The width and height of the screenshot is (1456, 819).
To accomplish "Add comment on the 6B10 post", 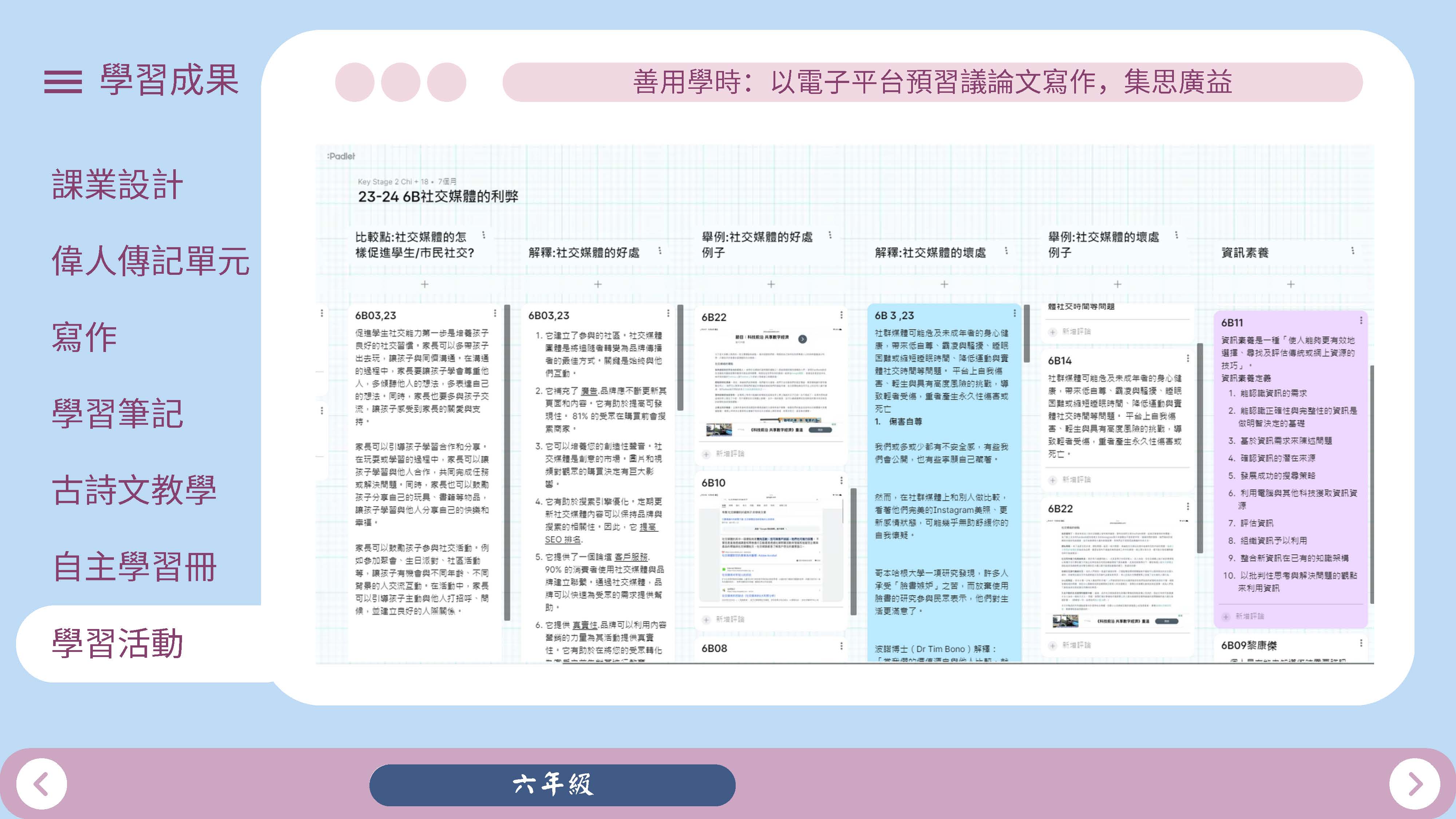I will click(x=724, y=620).
